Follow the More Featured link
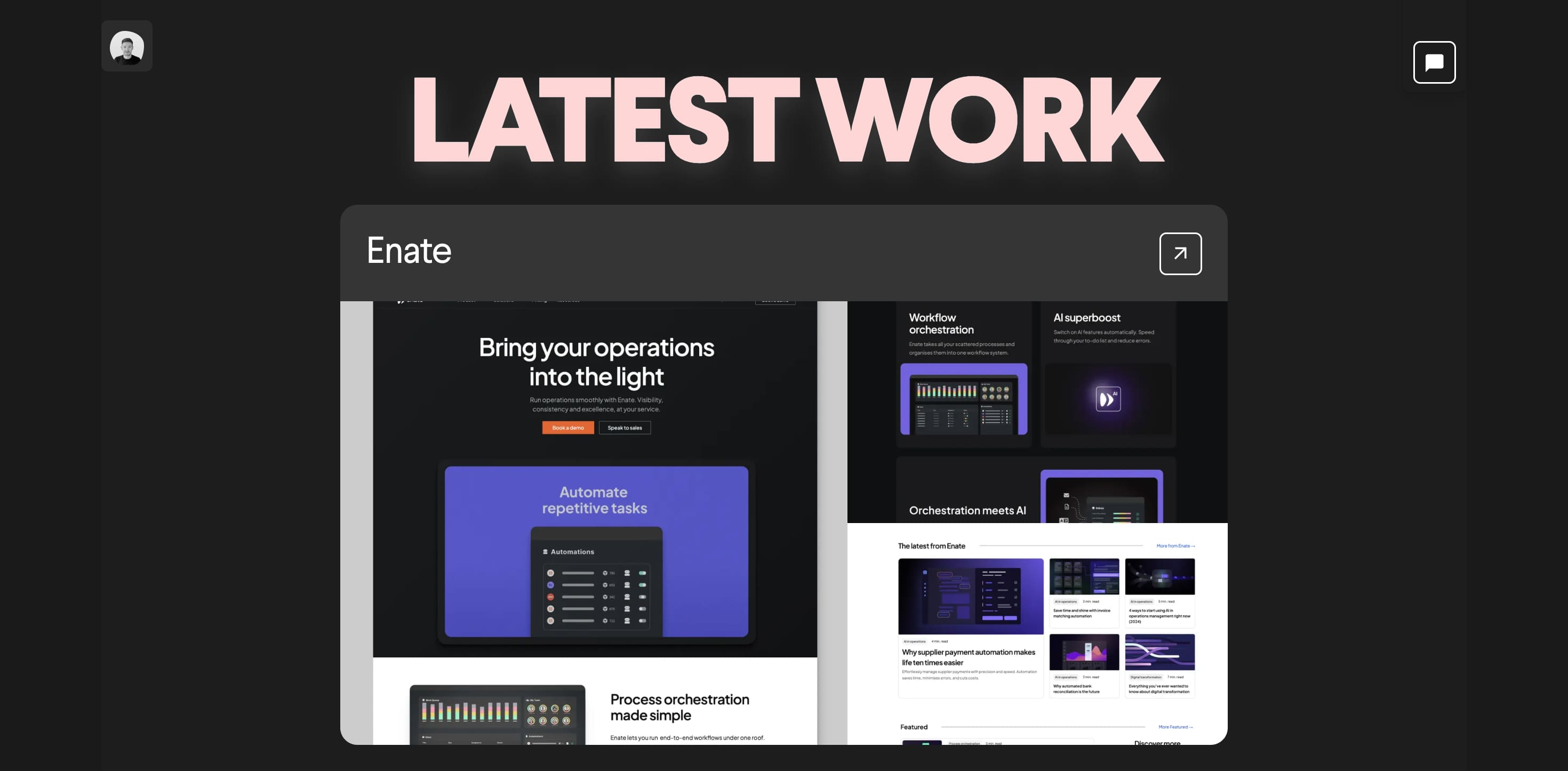The image size is (1568, 771). click(x=1175, y=727)
